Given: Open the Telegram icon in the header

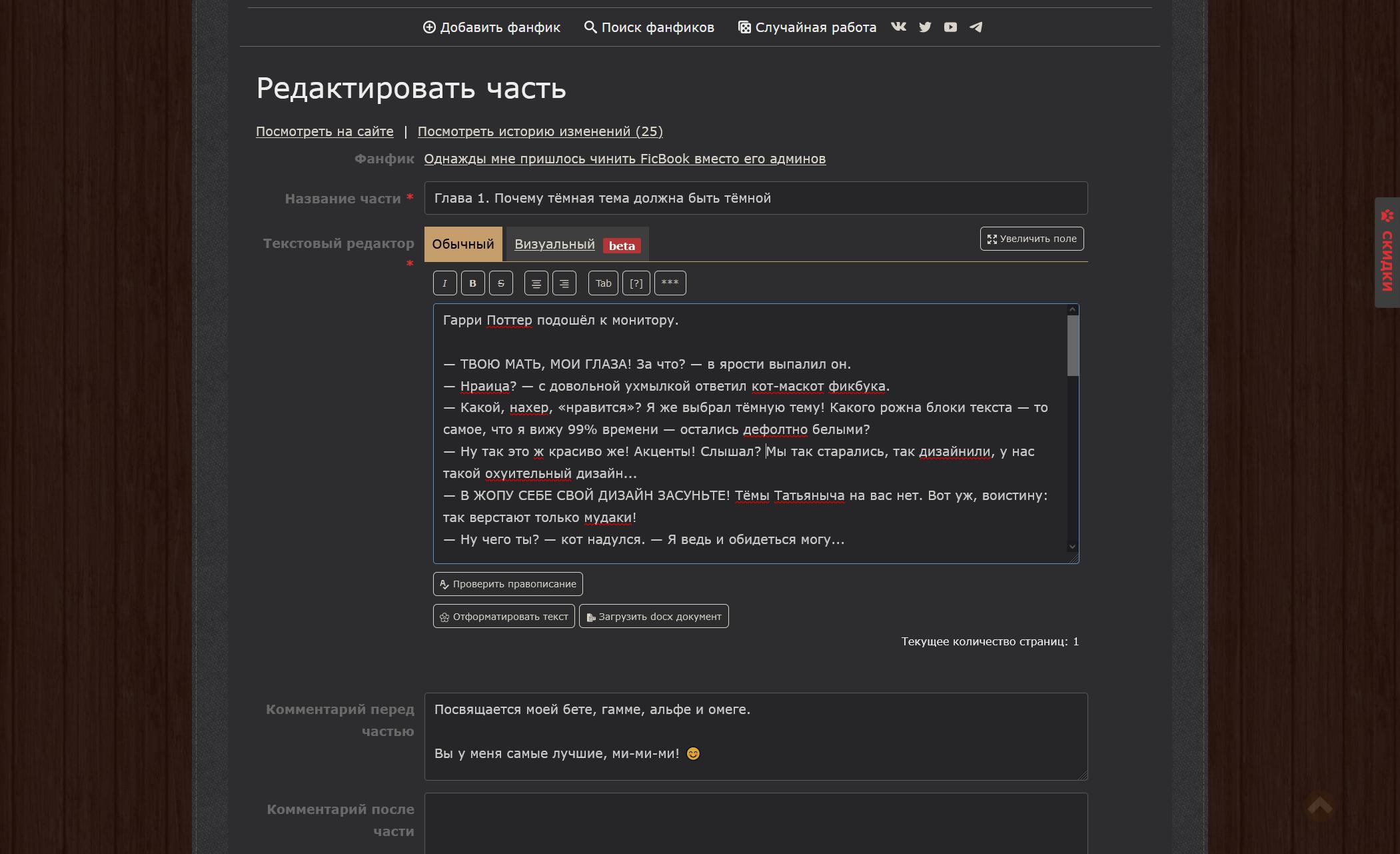Looking at the screenshot, I should [x=976, y=27].
